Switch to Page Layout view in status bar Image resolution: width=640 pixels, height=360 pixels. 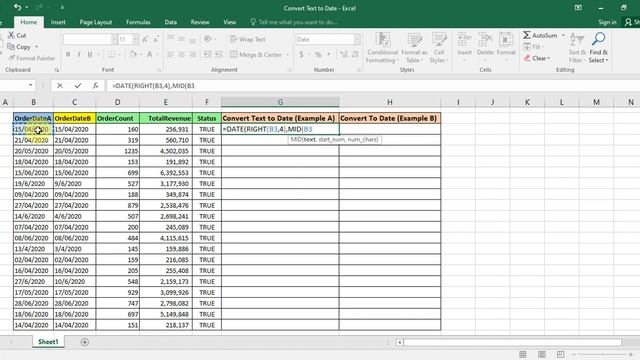pyautogui.click(x=542, y=354)
